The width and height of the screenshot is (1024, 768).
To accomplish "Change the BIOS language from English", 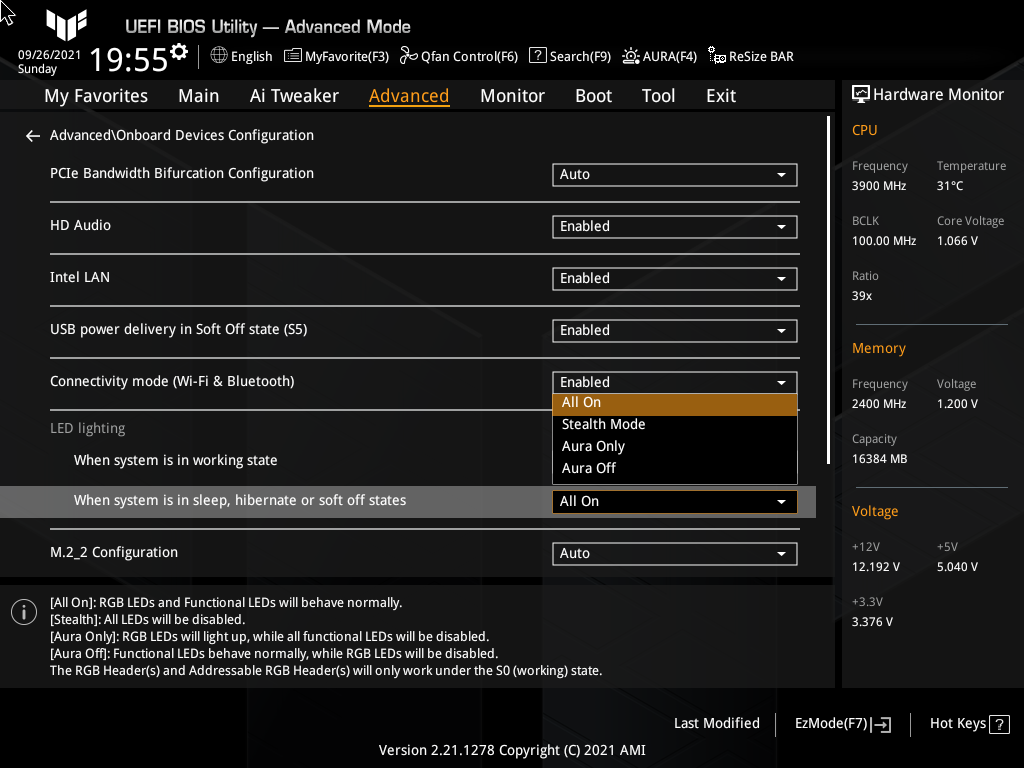I will (x=240, y=56).
